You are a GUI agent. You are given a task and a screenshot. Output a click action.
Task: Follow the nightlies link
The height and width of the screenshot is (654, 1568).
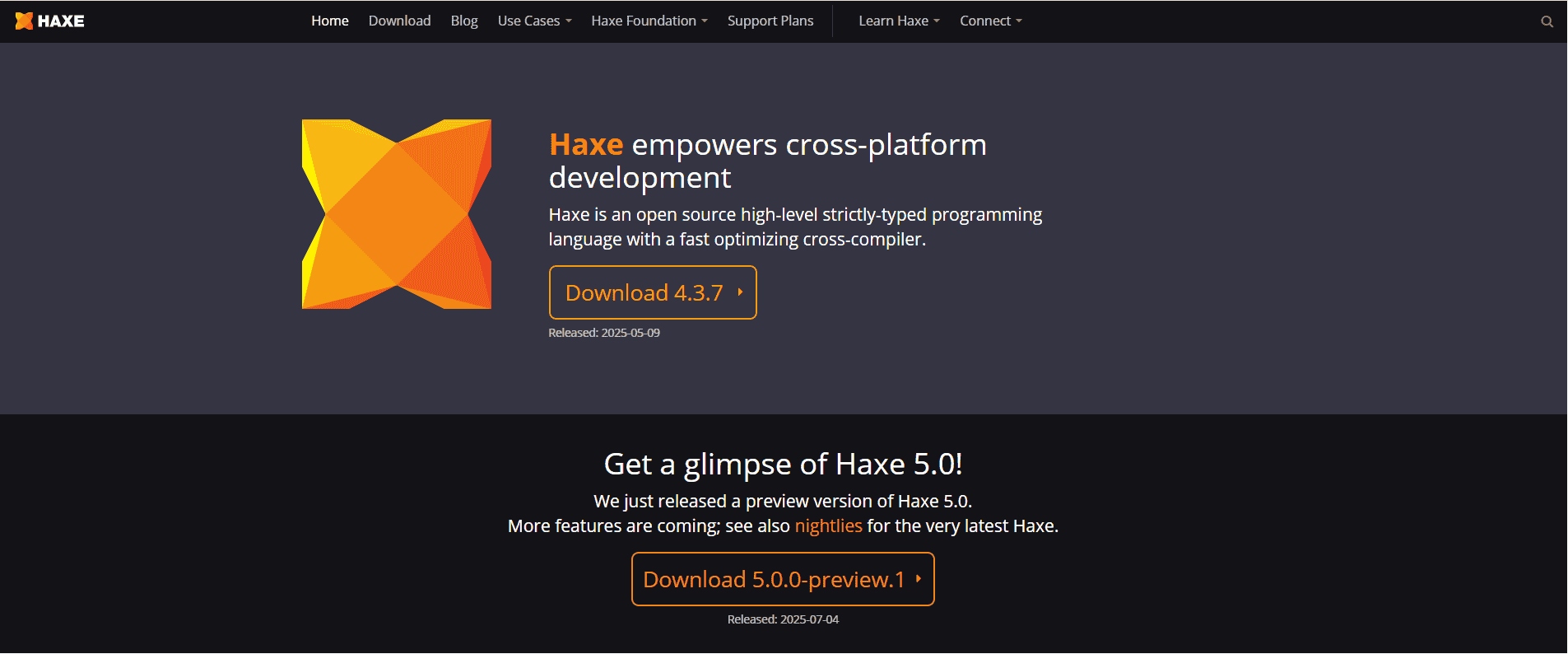coord(828,526)
